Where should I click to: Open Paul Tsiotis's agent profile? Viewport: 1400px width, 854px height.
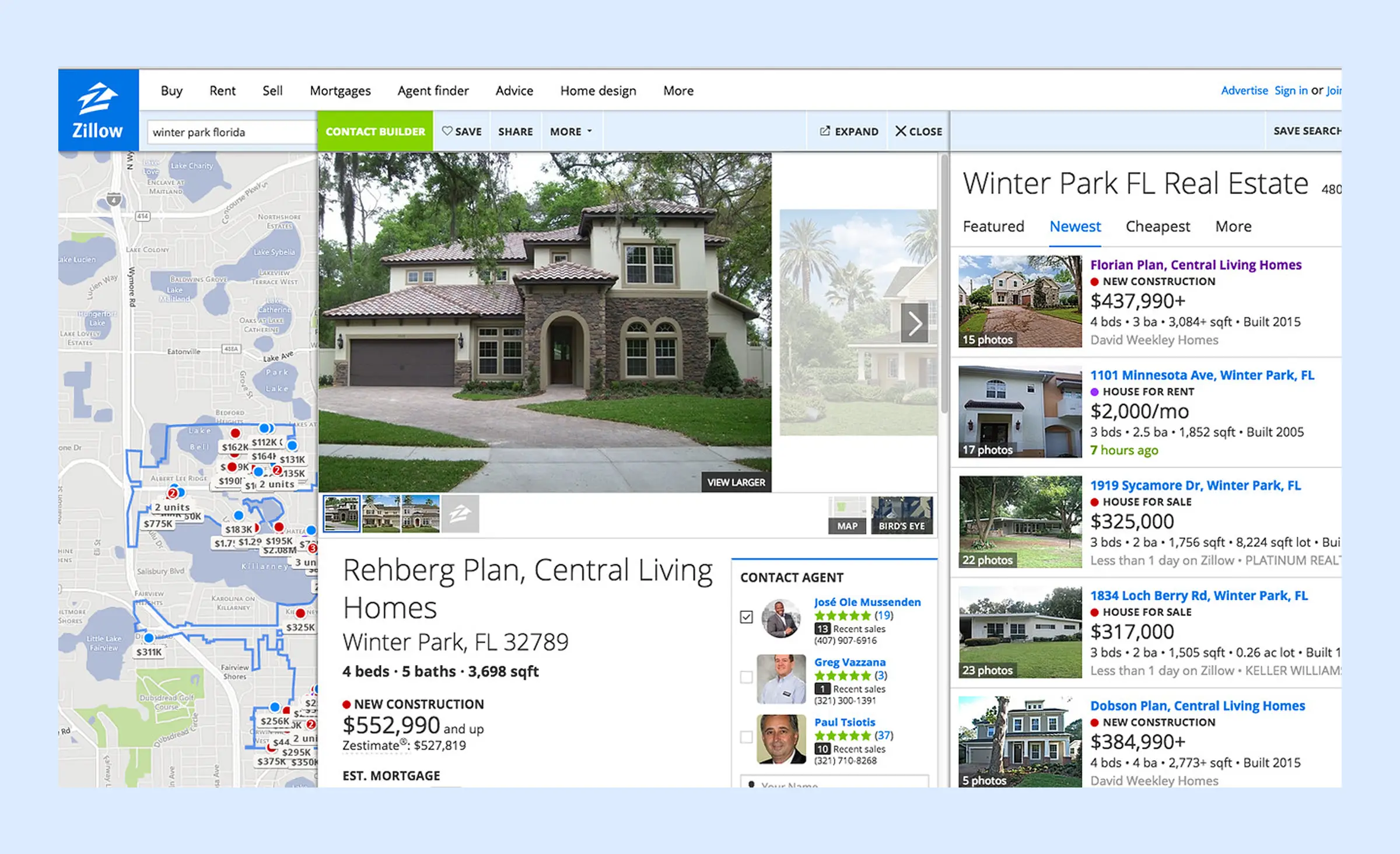845,722
